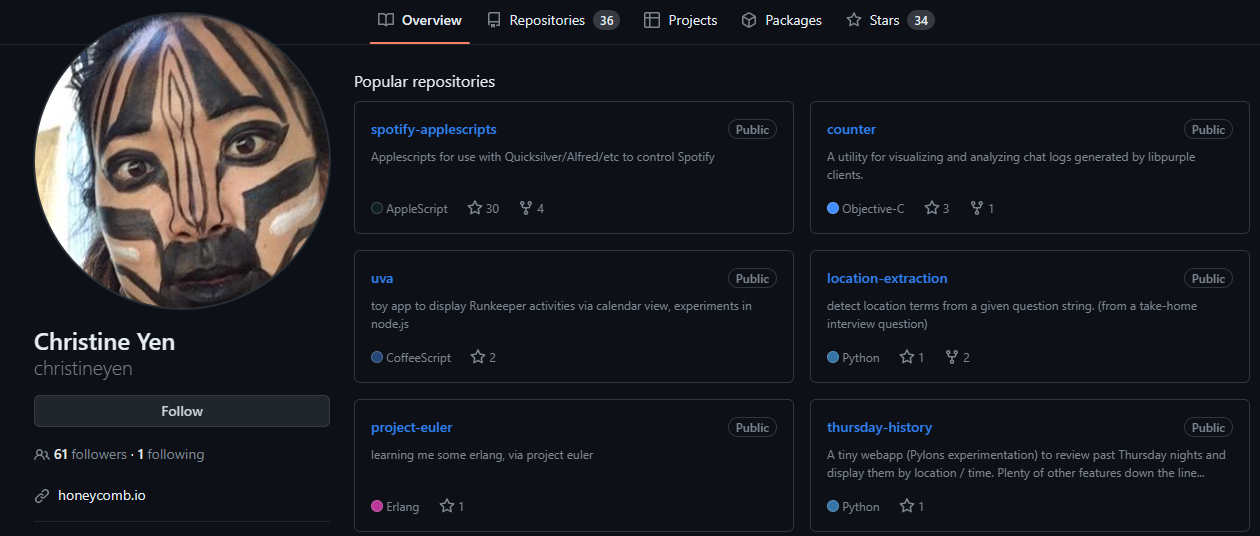Open the project-euler repository

pos(412,427)
